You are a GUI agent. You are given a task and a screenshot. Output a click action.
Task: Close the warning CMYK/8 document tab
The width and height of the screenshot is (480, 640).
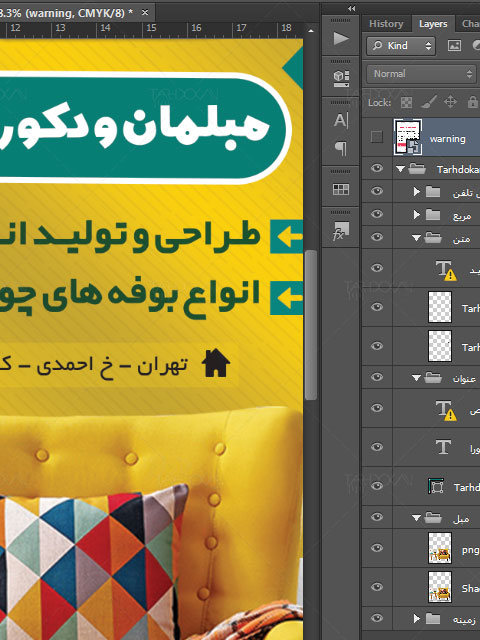coord(145,13)
